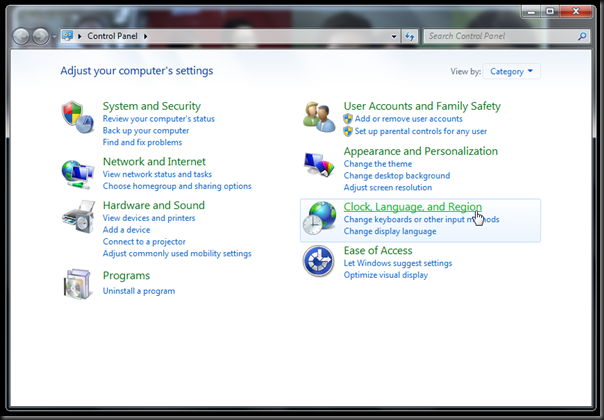
Task: Click the Forward navigation arrow
Action: (40, 37)
